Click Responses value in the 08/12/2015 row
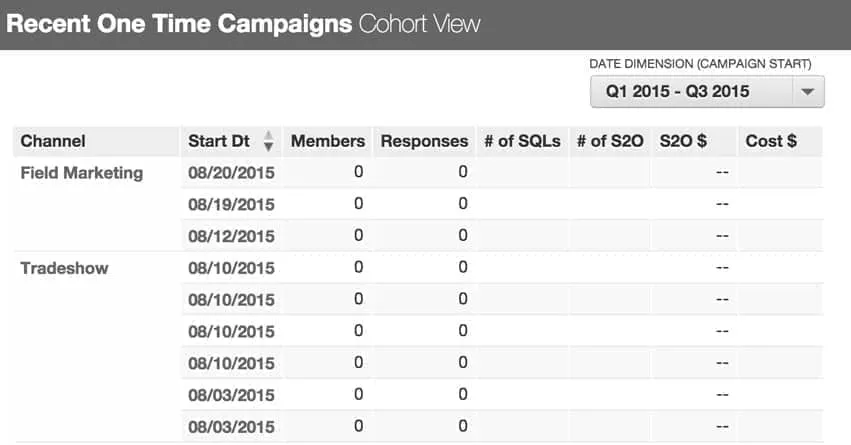This screenshot has width=851, height=445. click(463, 236)
